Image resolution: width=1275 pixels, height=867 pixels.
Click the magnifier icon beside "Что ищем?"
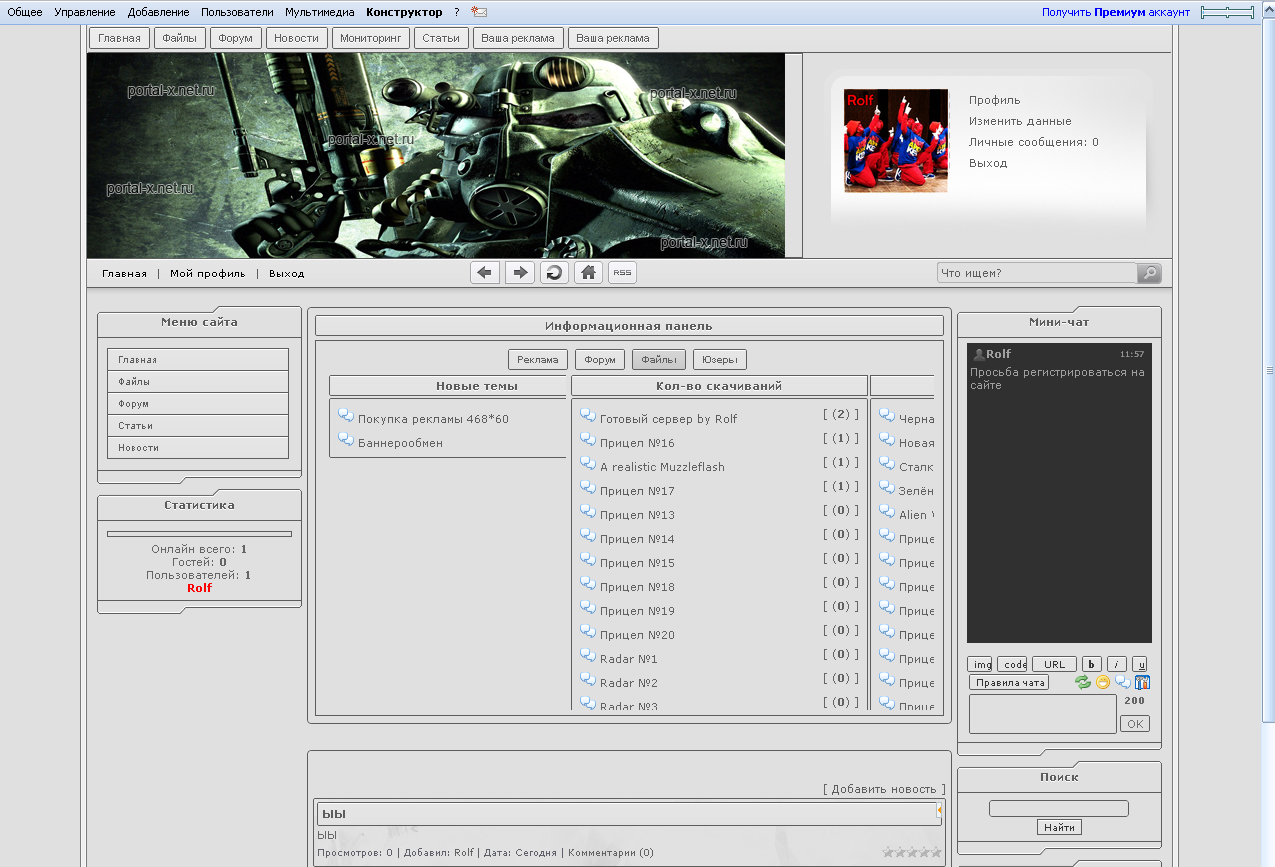click(x=1149, y=273)
